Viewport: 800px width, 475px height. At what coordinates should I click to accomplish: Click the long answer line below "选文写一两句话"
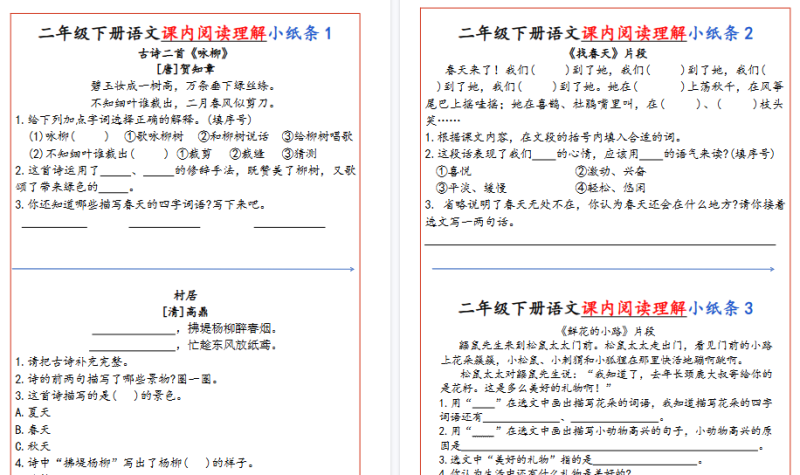pos(600,245)
